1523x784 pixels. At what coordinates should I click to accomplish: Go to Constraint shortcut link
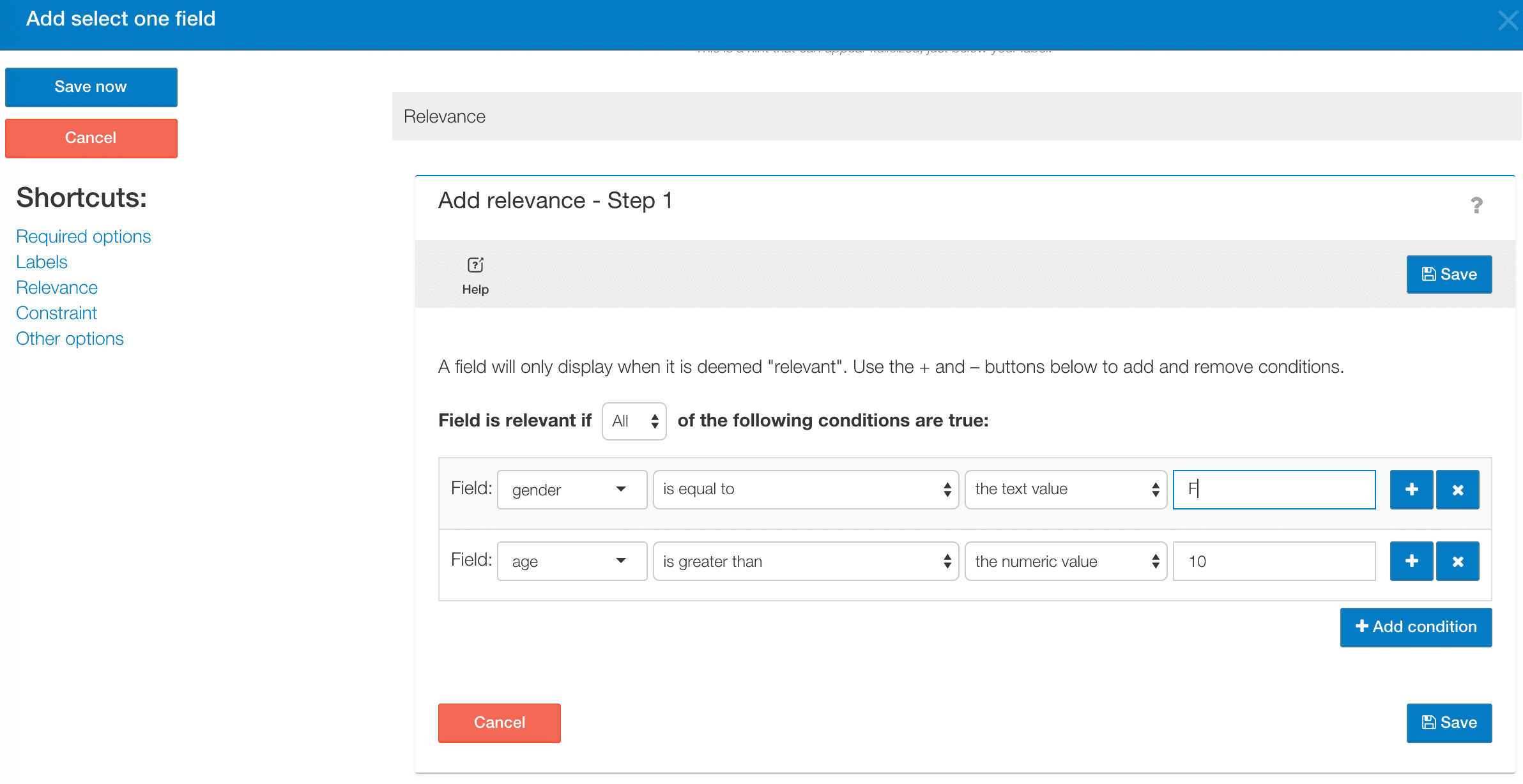click(x=56, y=313)
